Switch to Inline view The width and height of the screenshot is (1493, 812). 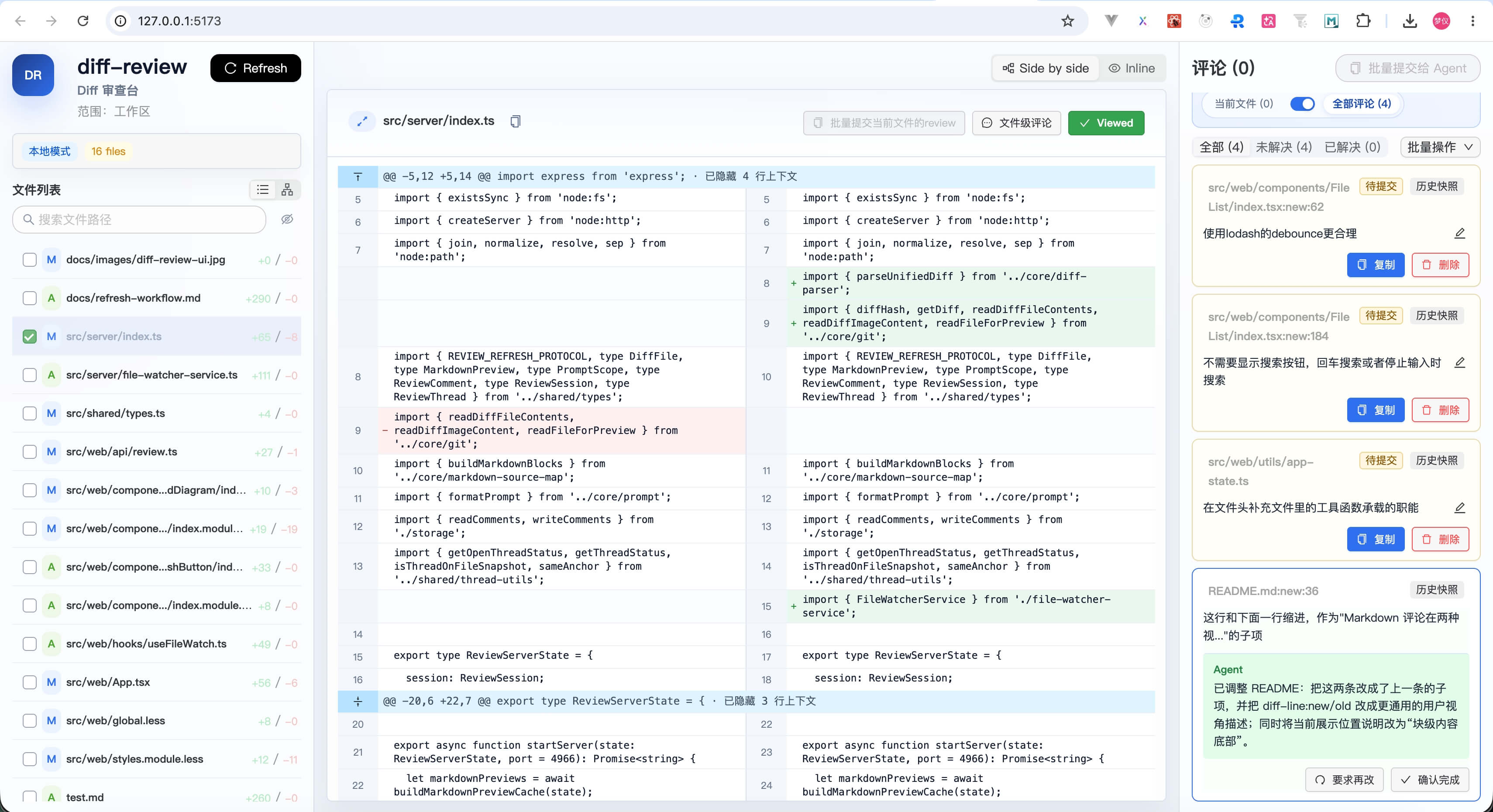pyautogui.click(x=1132, y=69)
